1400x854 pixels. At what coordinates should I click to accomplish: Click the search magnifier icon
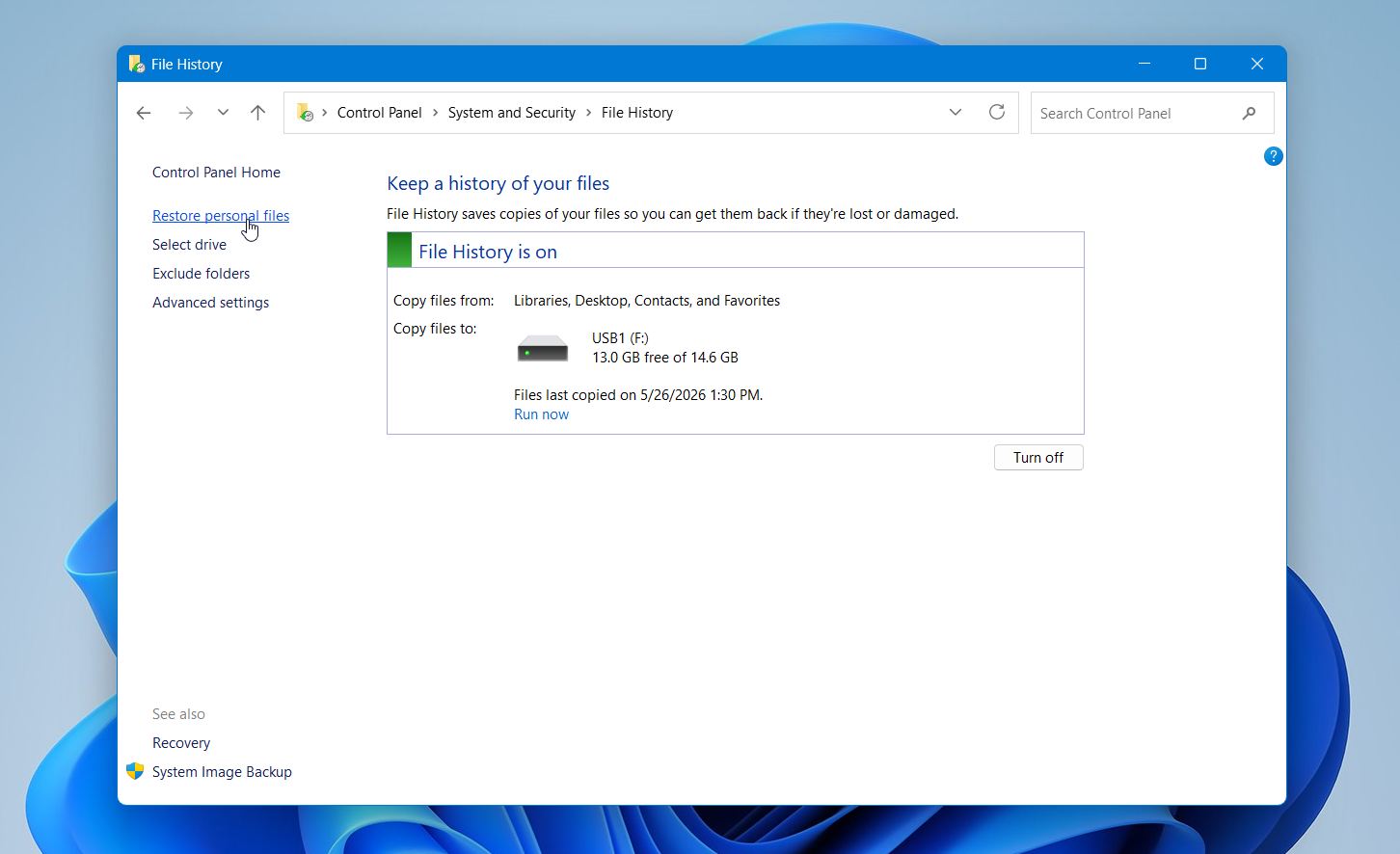pos(1250,113)
